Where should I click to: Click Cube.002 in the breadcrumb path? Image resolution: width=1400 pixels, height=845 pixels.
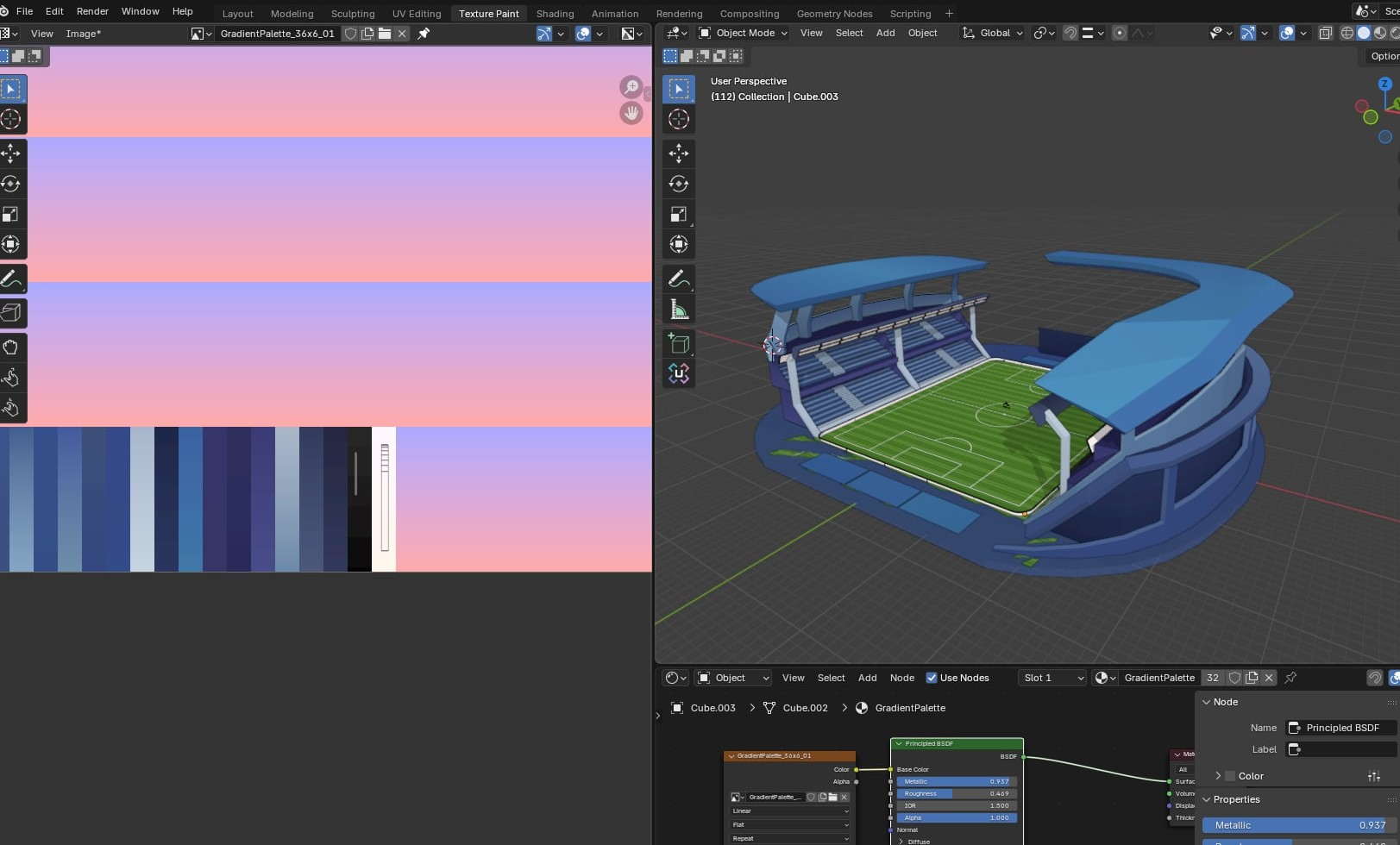pos(805,708)
